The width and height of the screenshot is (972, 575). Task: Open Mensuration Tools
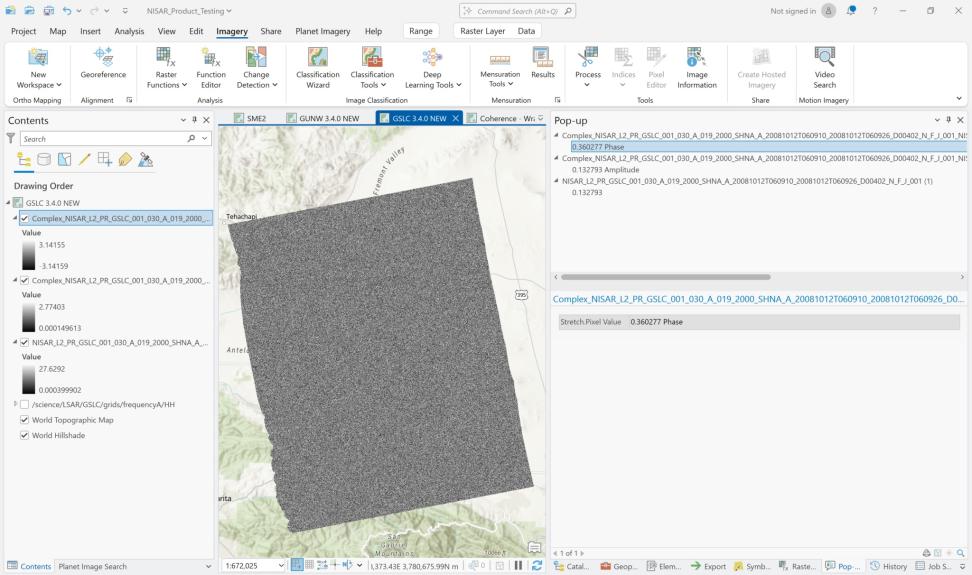pos(500,68)
